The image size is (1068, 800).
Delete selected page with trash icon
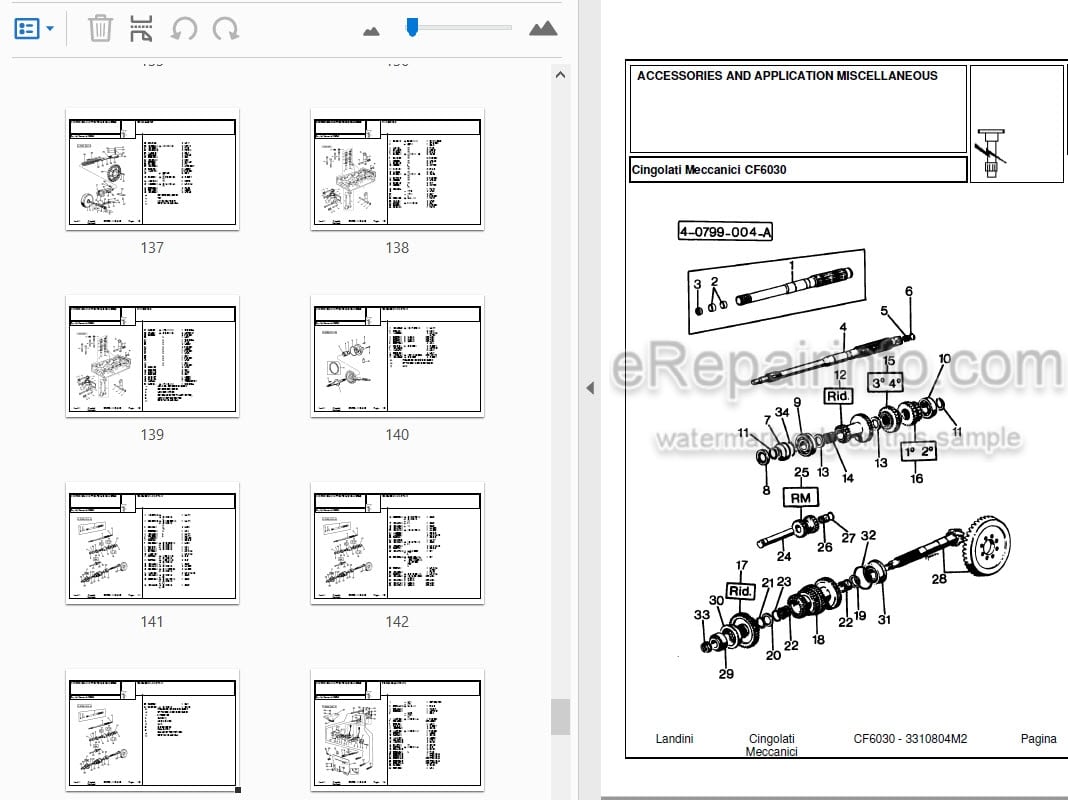pyautogui.click(x=100, y=29)
